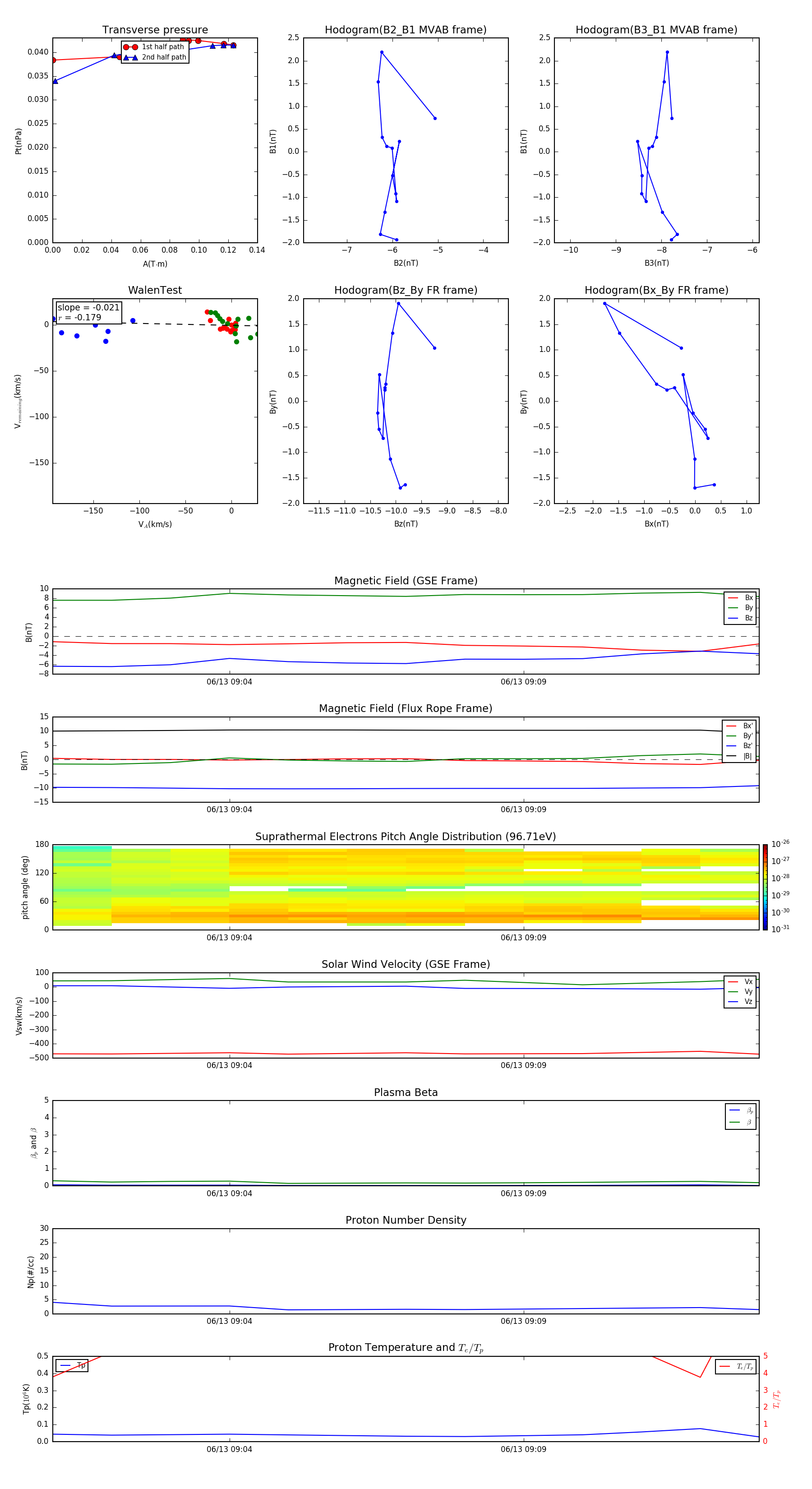Click the Bz legend entry in GSE plot
Screen dimensions: 812x1489
point(740,618)
